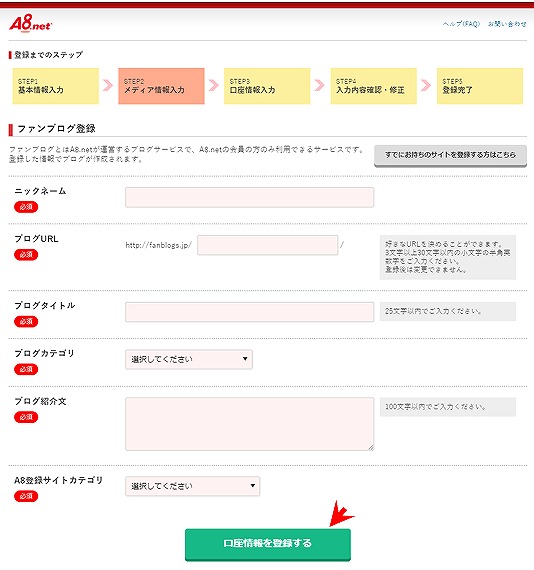Screen dimensions: 534x570
Task: Select STEP3 口座情報入力 step box
Action: point(267,86)
